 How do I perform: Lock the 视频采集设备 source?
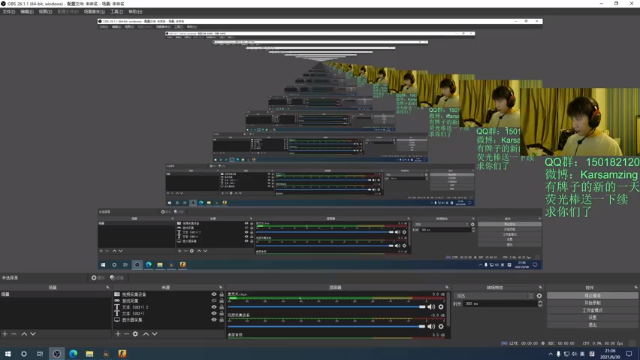[222, 294]
